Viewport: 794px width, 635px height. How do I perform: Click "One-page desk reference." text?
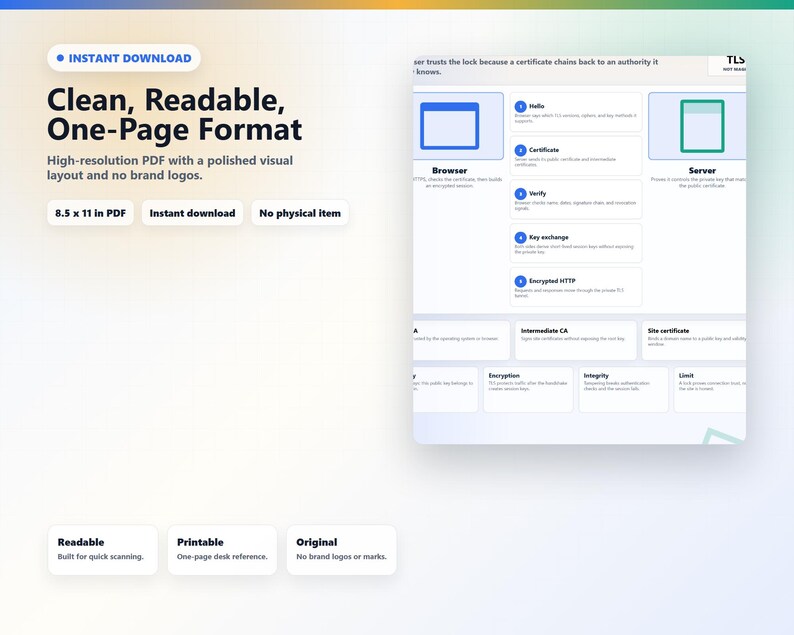pos(222,557)
